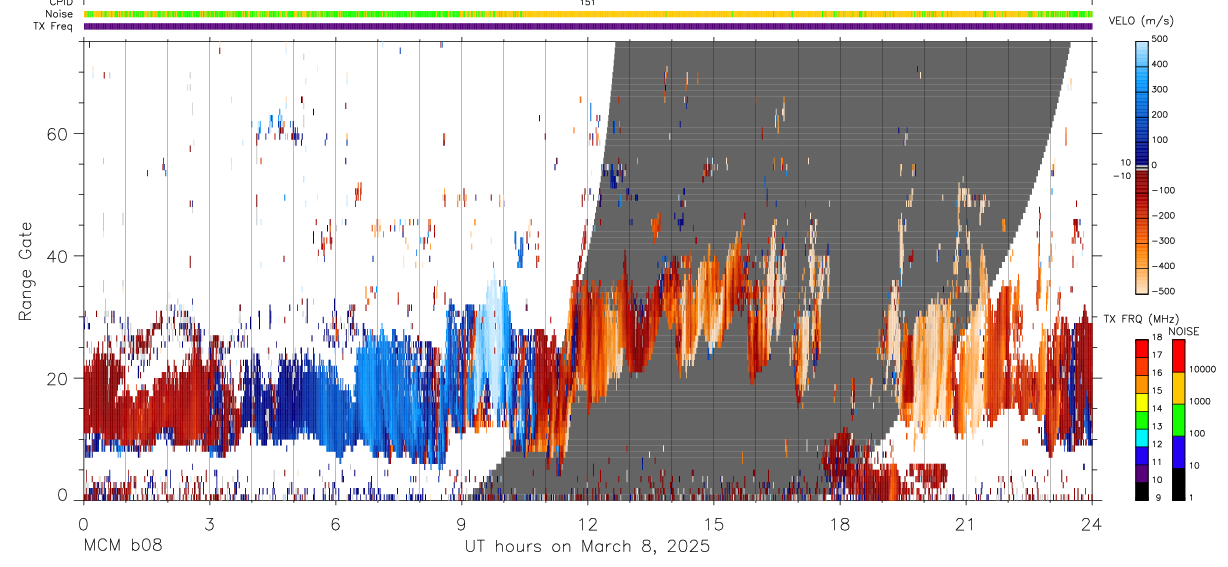
Task: Pick the pale orange bottom of velocity colorbar
Action: [1142, 280]
